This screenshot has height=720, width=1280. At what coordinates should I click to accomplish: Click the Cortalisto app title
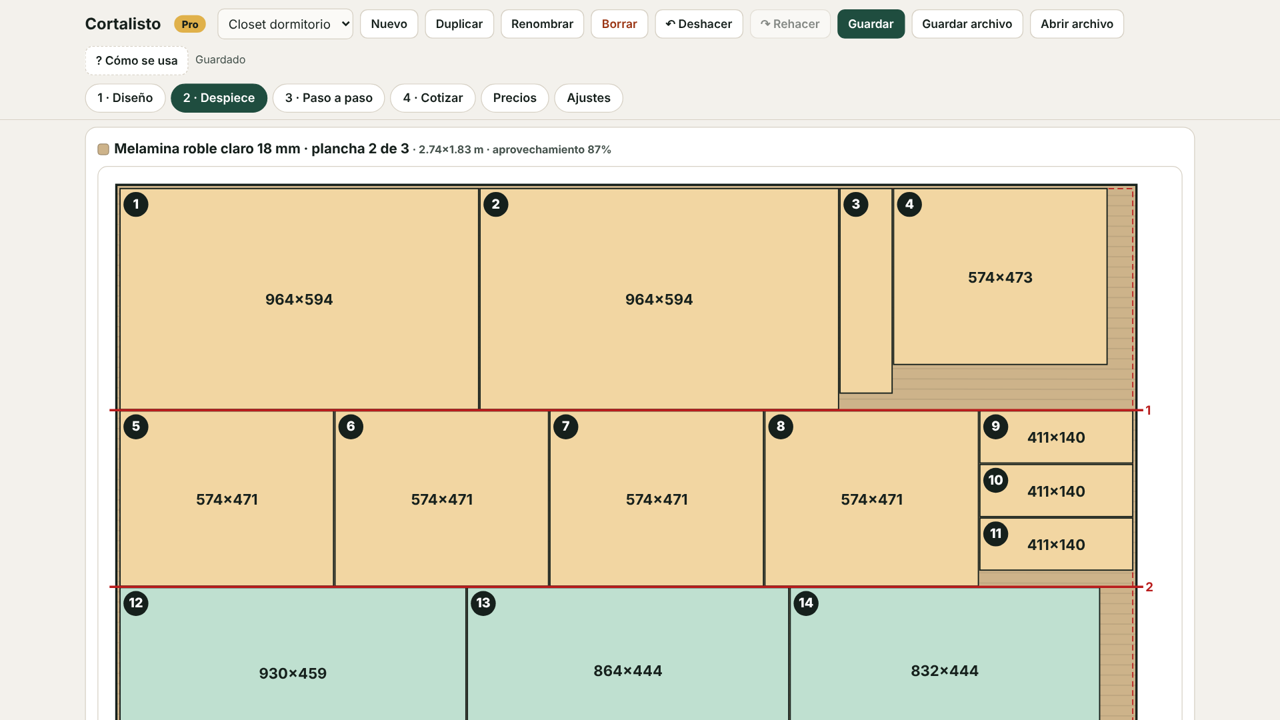123,24
